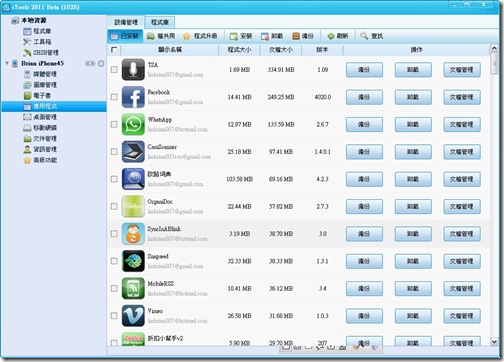Open 文檔管理 document management for WhatsApp
The width and height of the screenshot is (504, 362).
(x=462, y=124)
